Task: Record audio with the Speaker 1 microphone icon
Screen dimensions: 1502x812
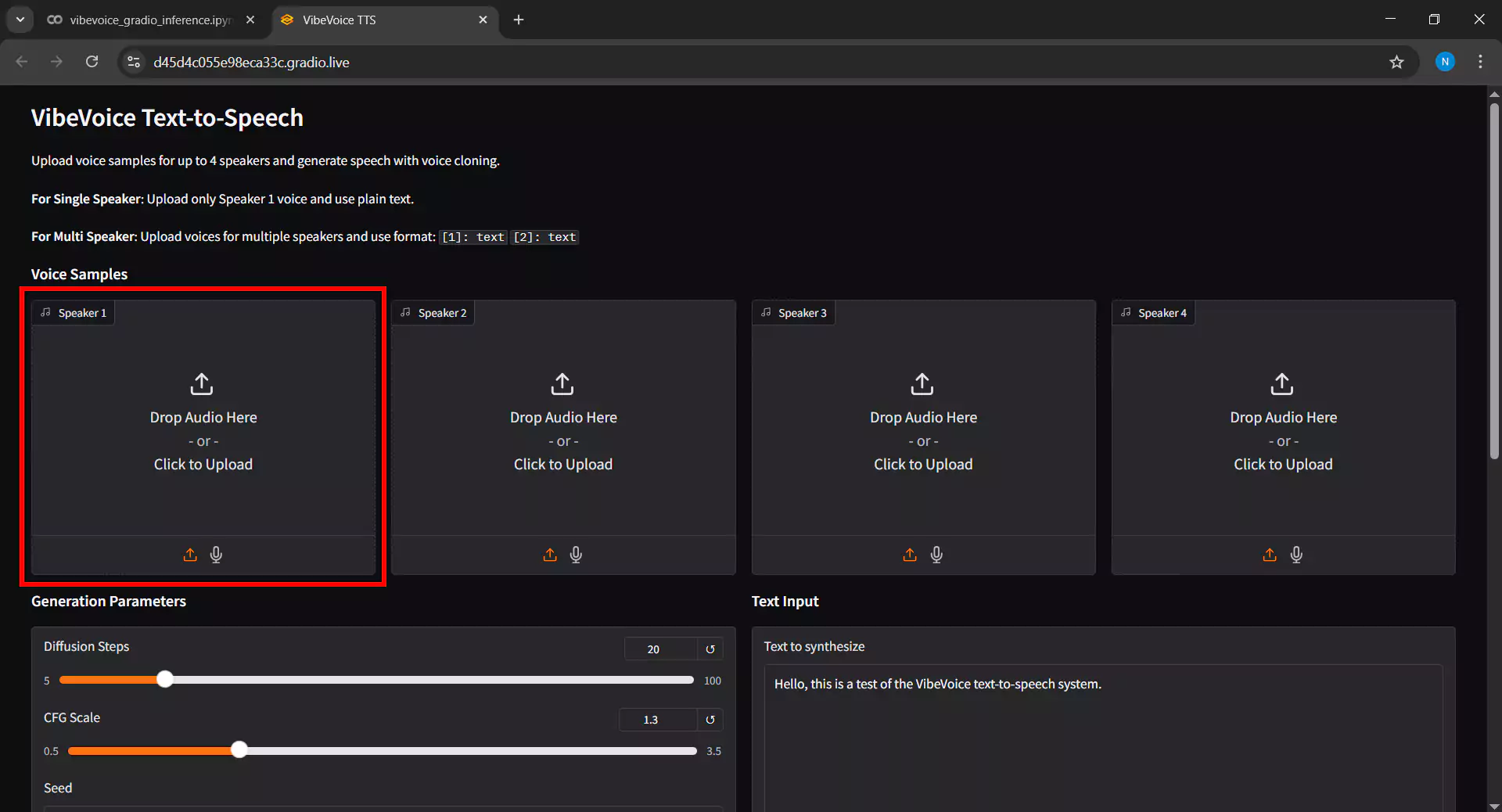Action: (x=216, y=555)
